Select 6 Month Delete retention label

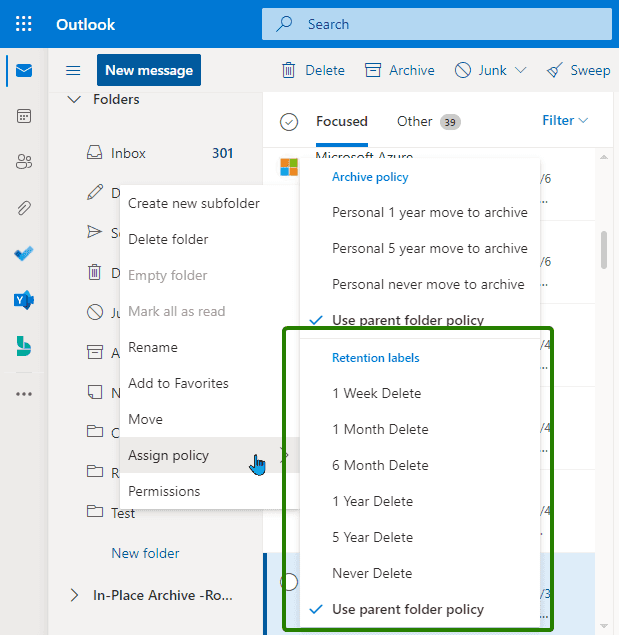pos(420,465)
